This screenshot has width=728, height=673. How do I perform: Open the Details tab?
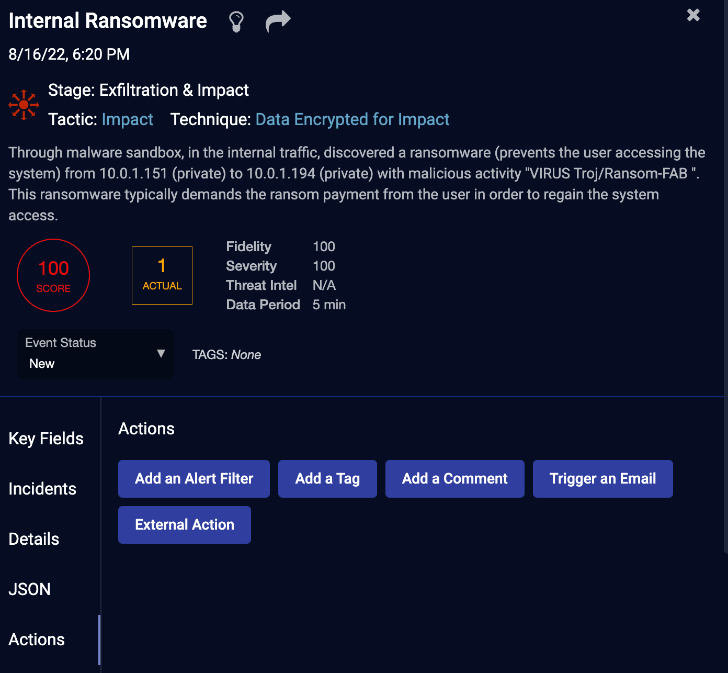tap(34, 539)
